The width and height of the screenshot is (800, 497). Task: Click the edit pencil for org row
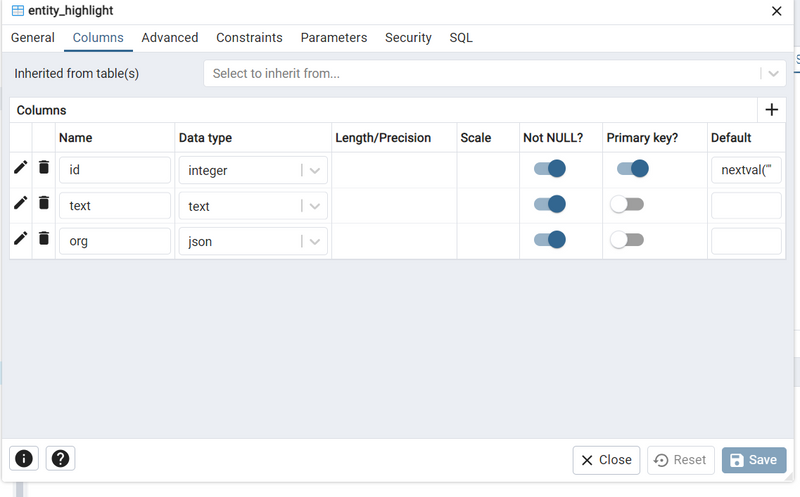coord(20,239)
